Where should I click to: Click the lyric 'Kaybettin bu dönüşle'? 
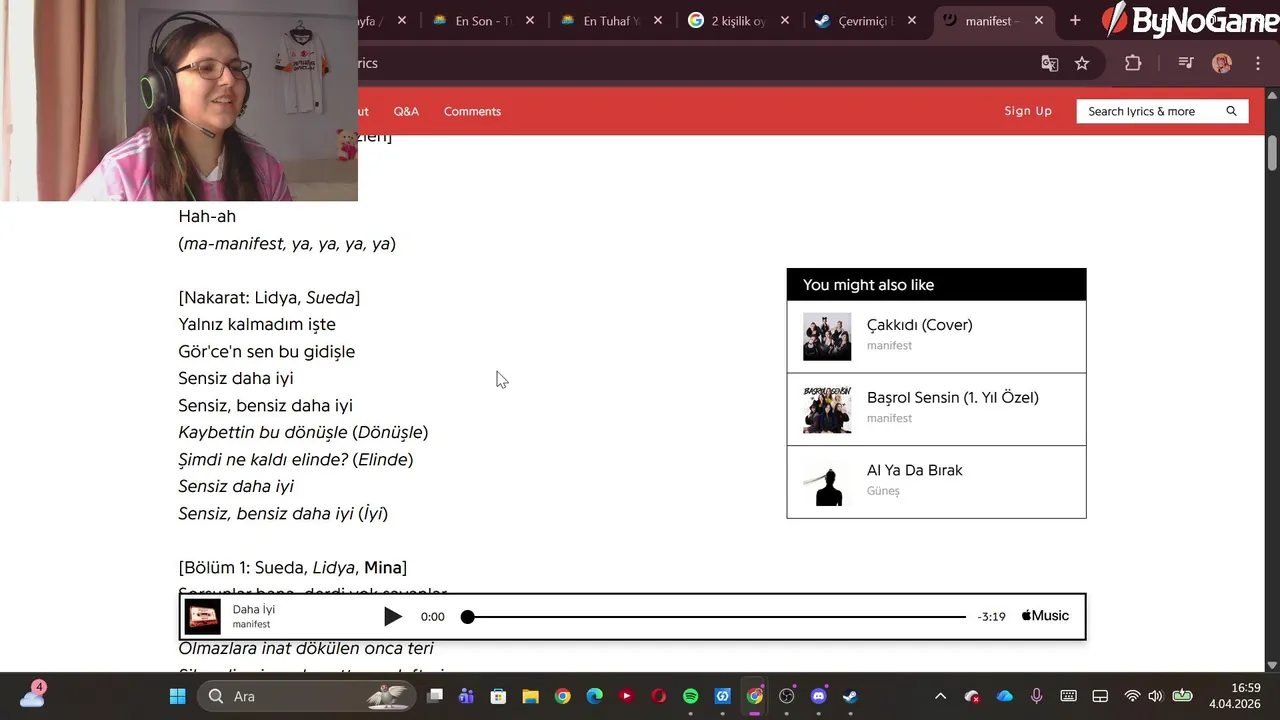(x=262, y=432)
